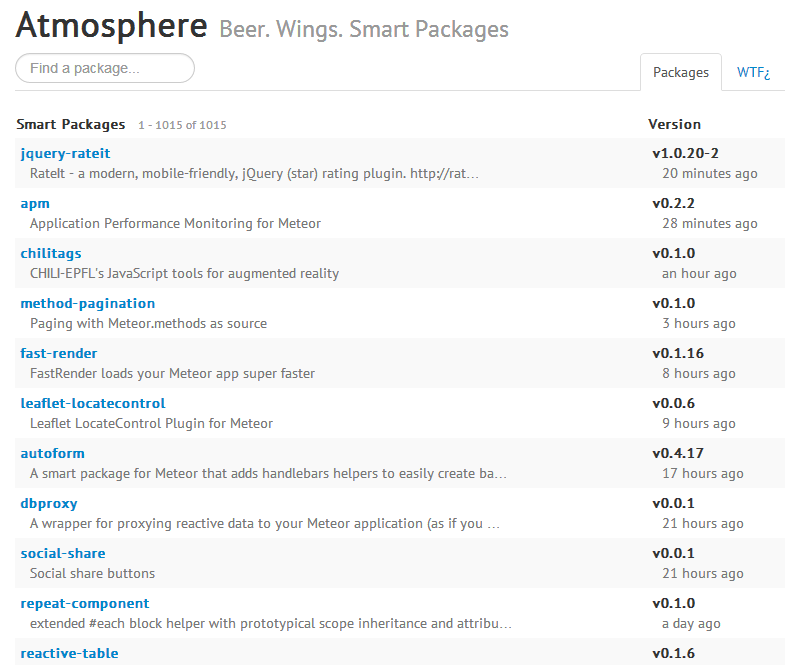
Task: Click the autoform handlebars helpers description
Action: (268, 474)
